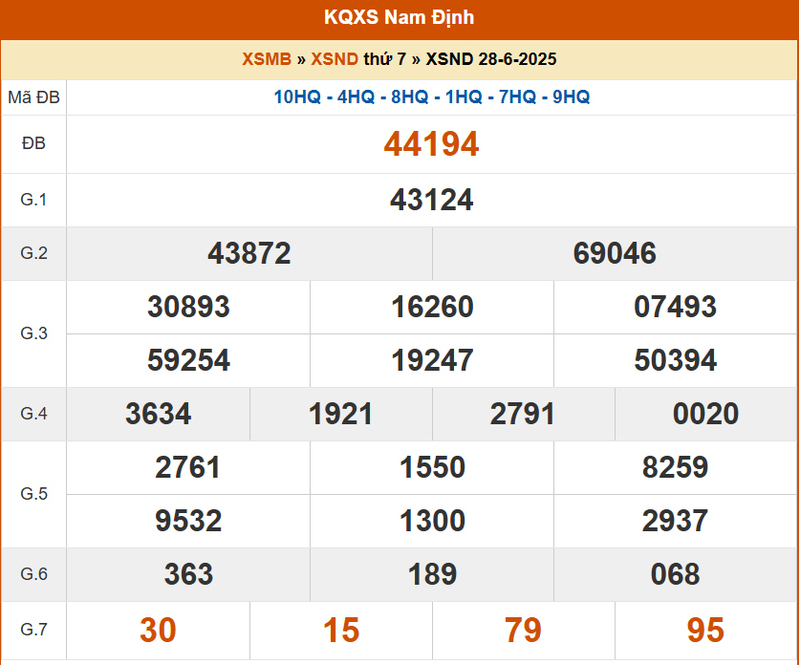Select the special prize number 44194
The image size is (800, 665).
pos(432,144)
